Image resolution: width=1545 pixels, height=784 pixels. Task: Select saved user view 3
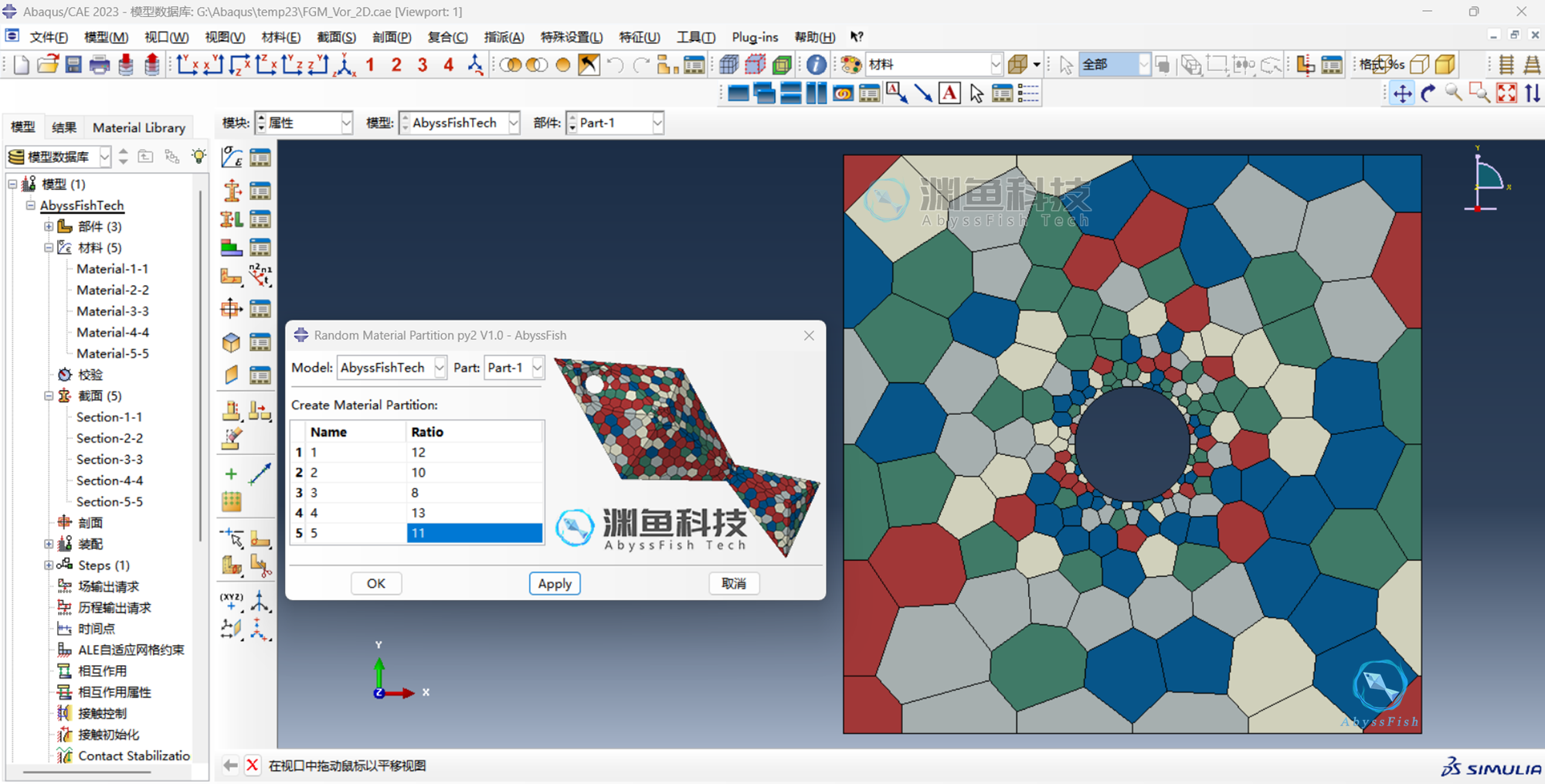[423, 65]
